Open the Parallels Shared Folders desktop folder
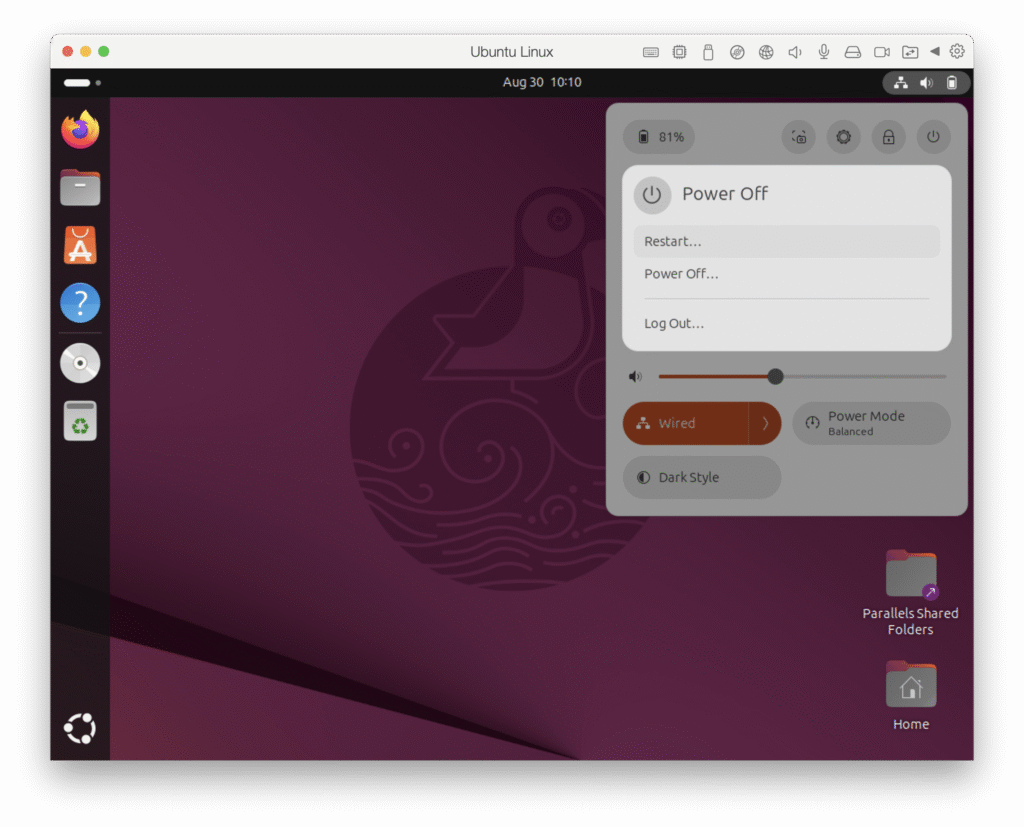The height and width of the screenshot is (827, 1024). 910,594
